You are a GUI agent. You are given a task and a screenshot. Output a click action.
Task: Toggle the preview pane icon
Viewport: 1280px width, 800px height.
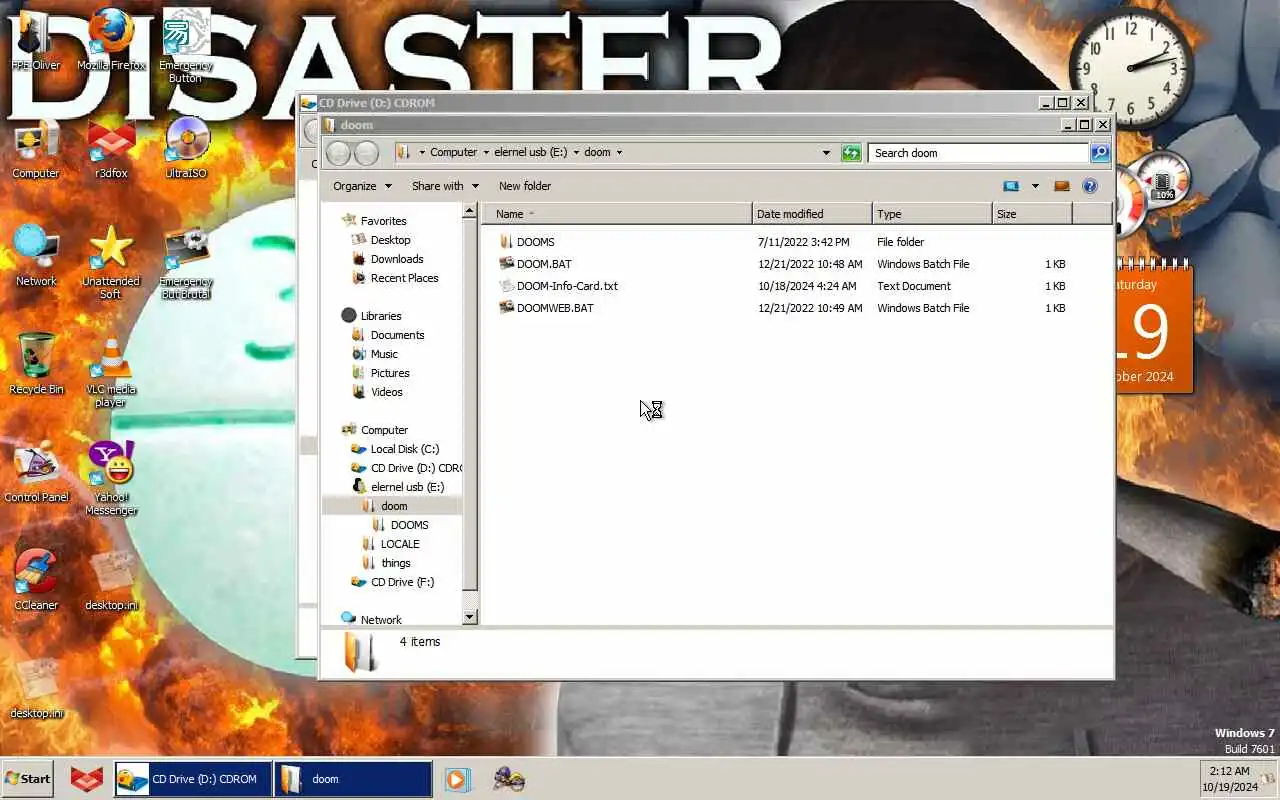click(x=1062, y=186)
